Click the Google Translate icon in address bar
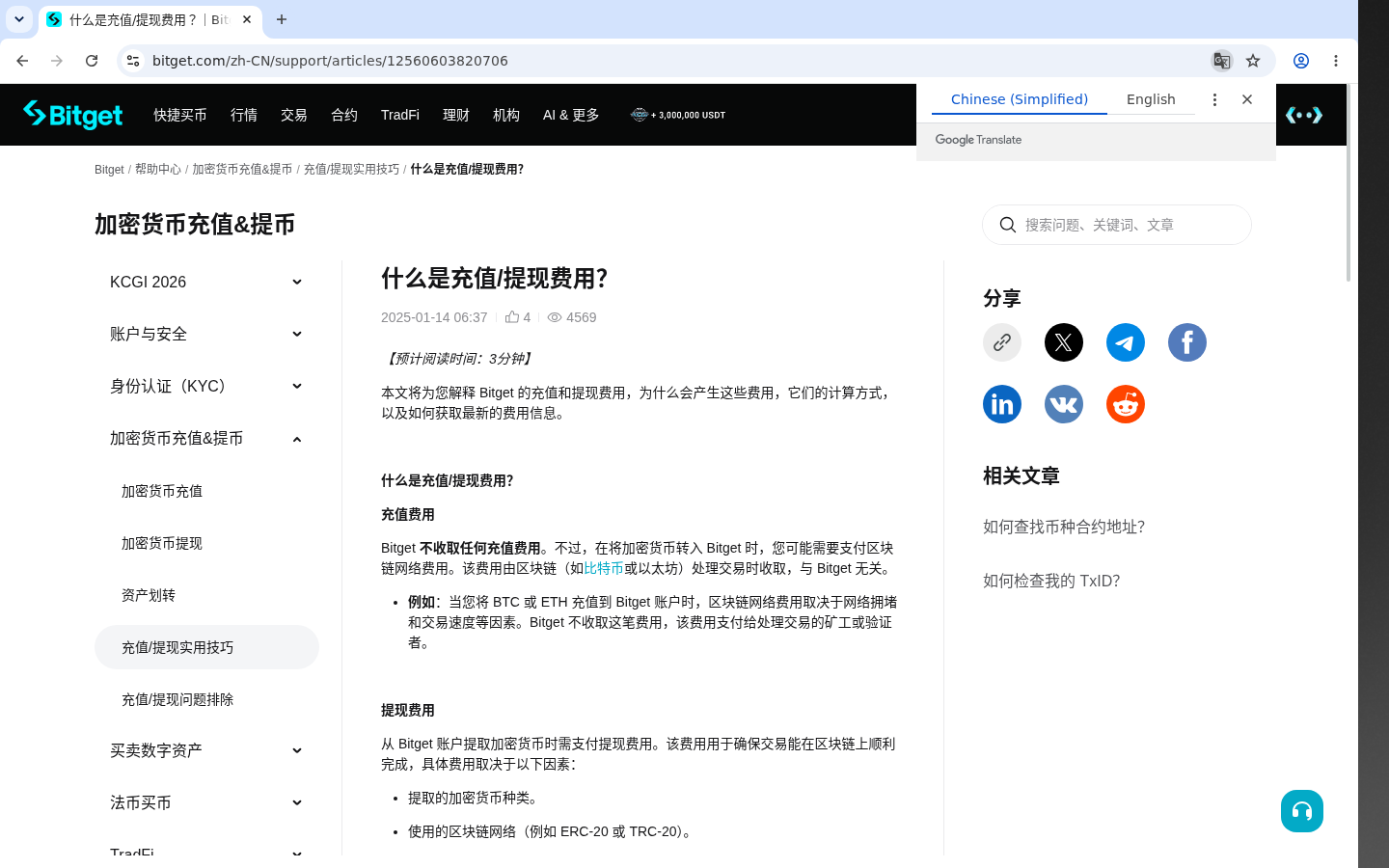The width and height of the screenshot is (1389, 868). [x=1221, y=61]
